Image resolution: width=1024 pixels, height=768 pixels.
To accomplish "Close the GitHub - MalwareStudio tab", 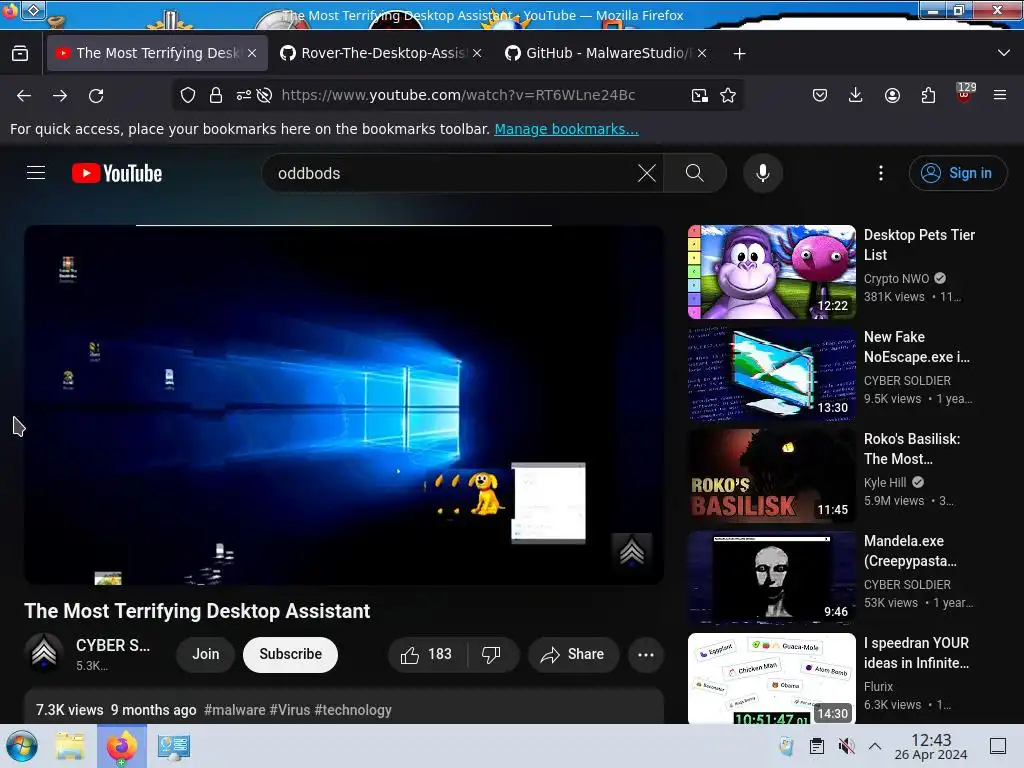I will click(x=702, y=54).
